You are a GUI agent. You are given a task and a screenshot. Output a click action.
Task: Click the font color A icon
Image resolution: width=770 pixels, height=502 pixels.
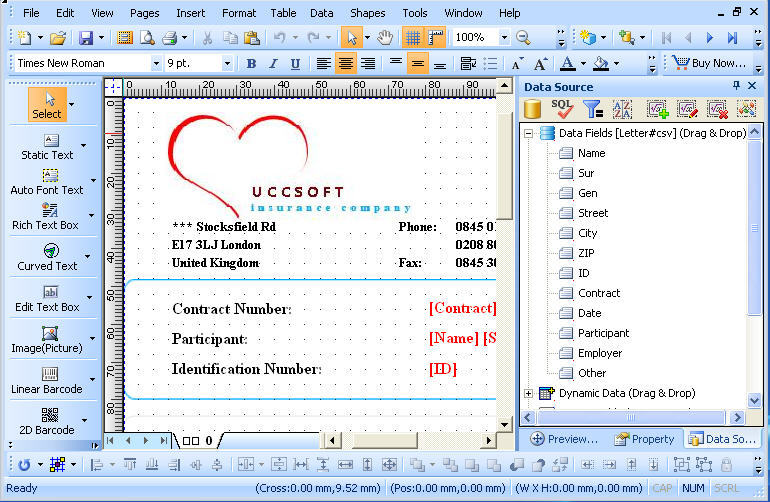568,63
